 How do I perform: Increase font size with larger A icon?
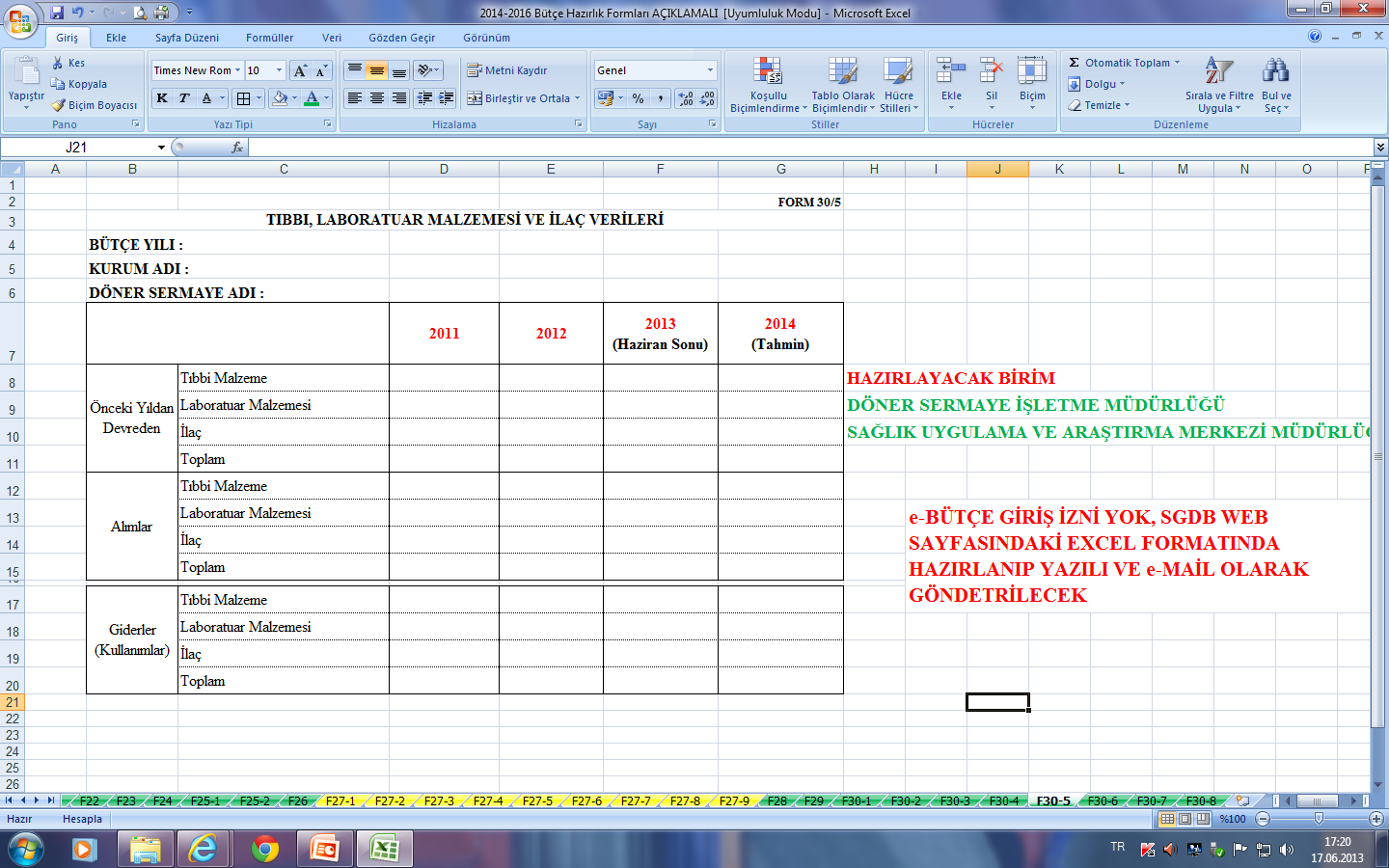tap(300, 70)
